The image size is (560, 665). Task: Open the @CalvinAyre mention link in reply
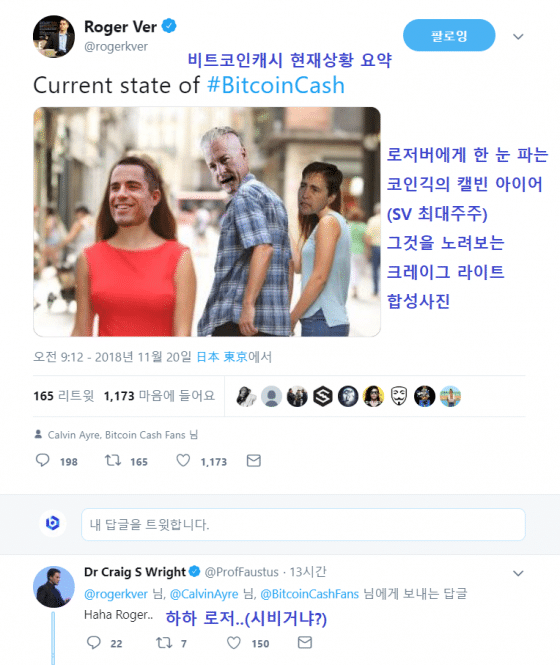[204, 594]
